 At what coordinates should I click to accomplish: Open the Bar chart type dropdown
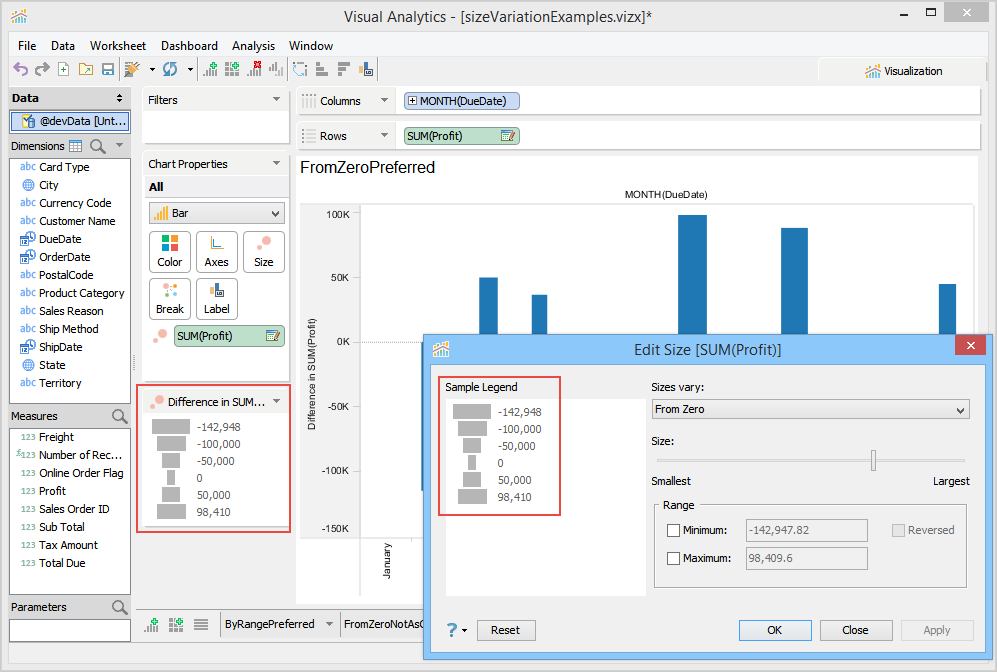(x=216, y=213)
